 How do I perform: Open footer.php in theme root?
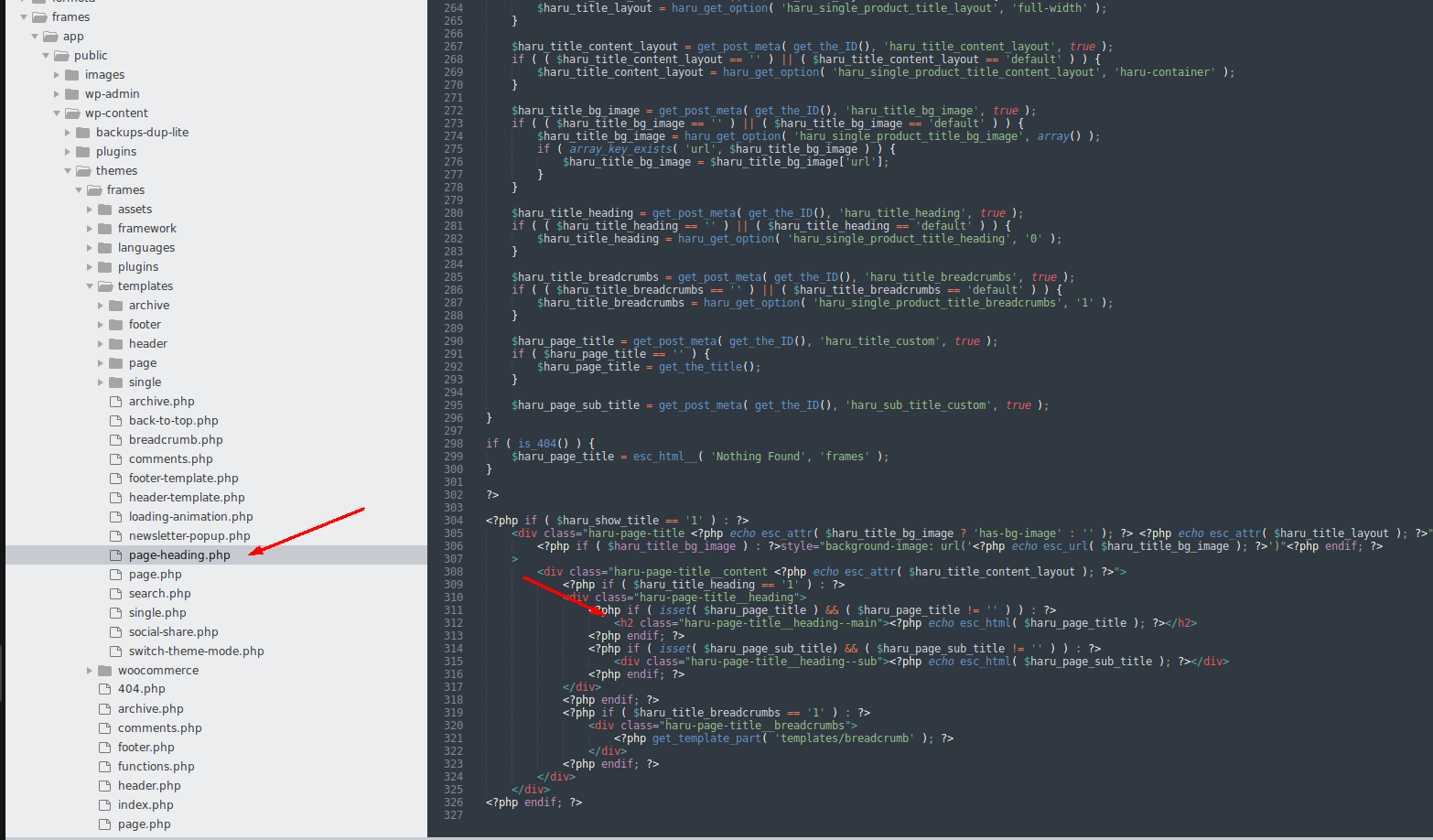point(145,748)
